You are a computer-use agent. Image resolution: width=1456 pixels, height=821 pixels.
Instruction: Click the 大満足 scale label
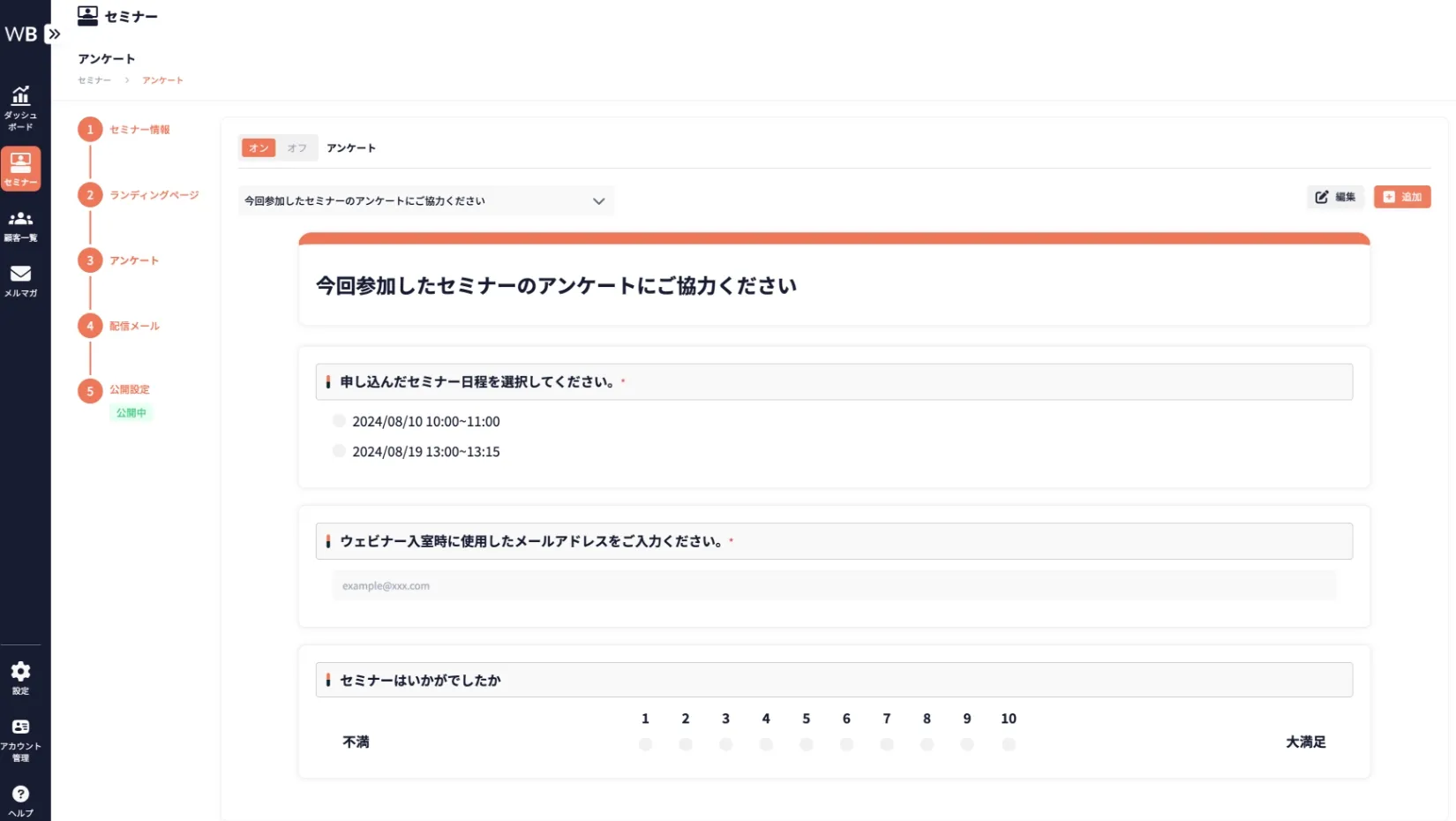coord(1306,742)
